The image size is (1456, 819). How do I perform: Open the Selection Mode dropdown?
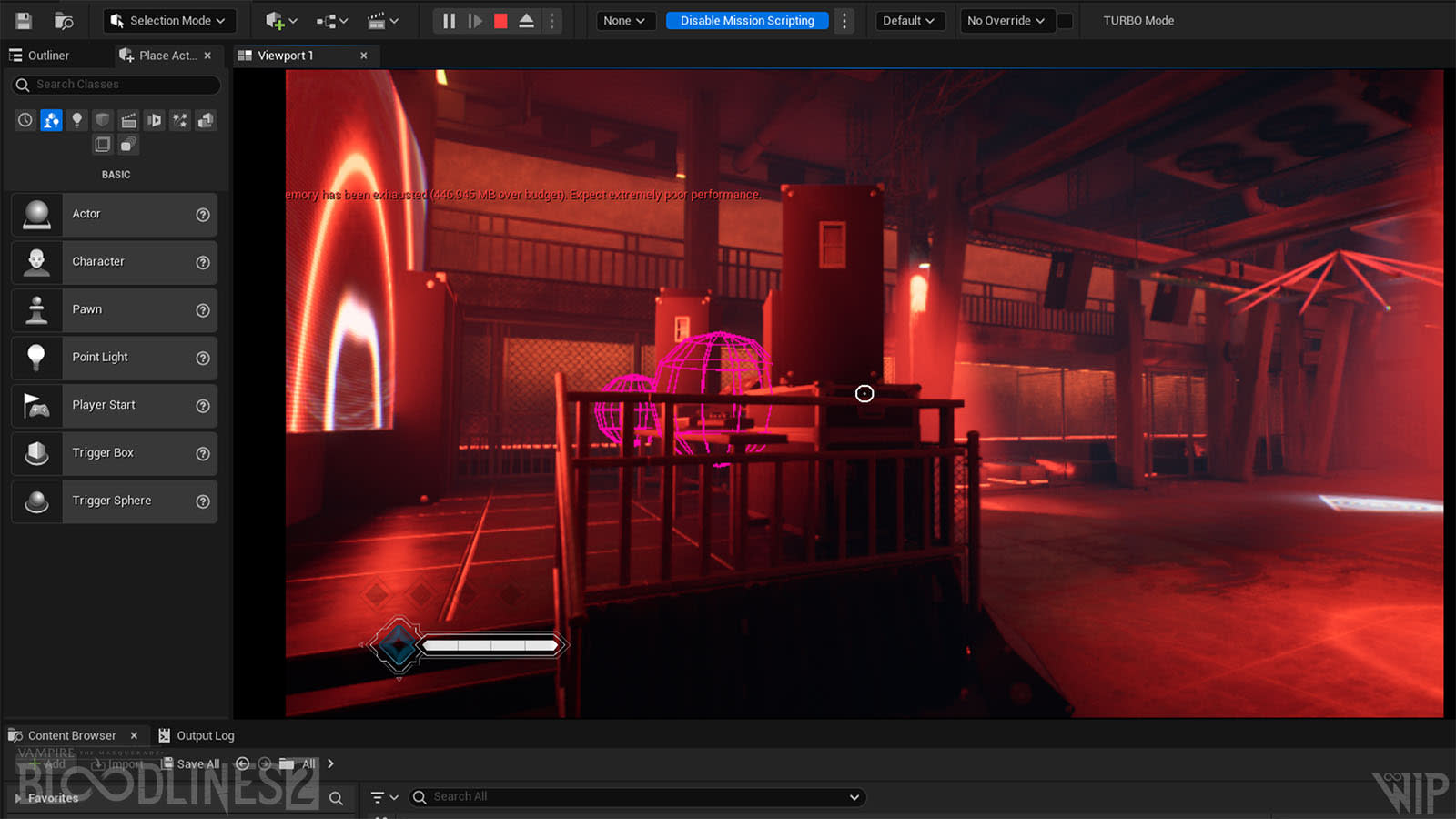coord(169,20)
